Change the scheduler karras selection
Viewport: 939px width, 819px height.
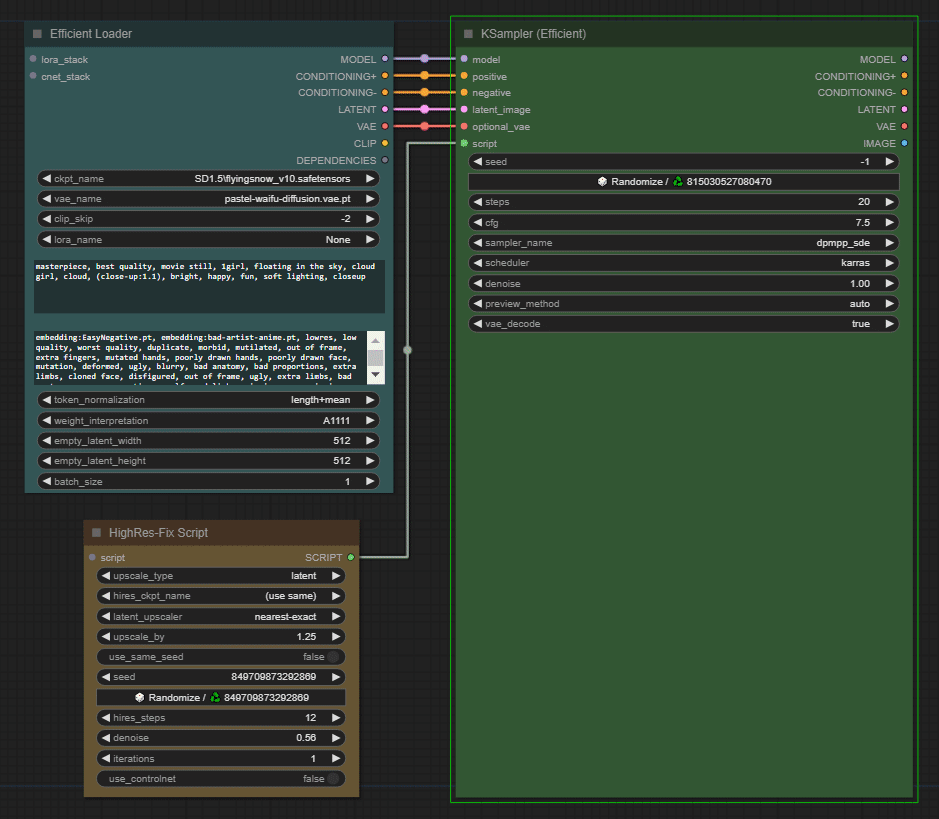pyautogui.click(x=683, y=263)
